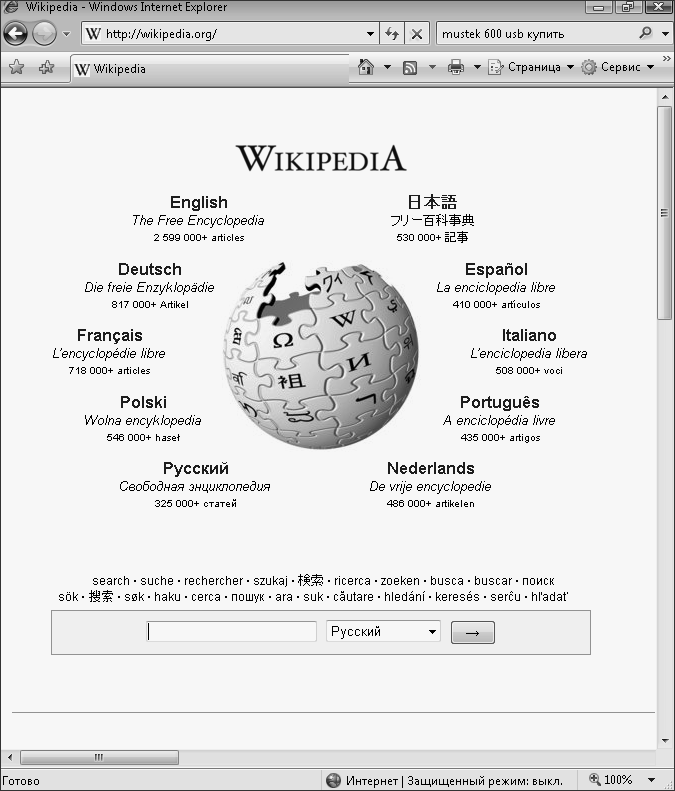This screenshot has height=791, width=675.
Task: Open the 日本語 Wikipedia link
Action: click(x=432, y=202)
